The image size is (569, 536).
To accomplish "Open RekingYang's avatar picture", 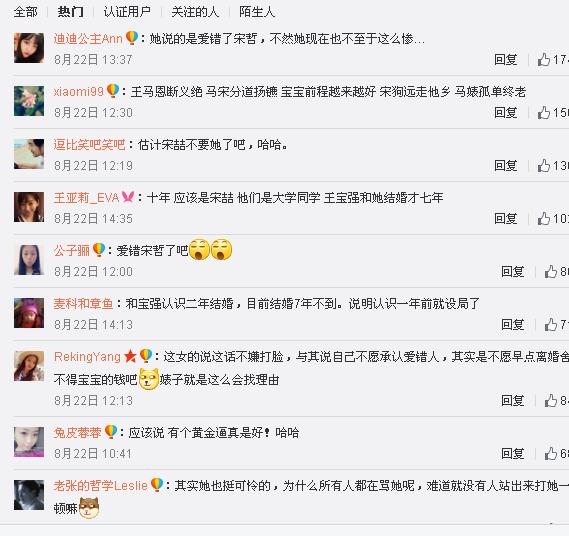I will [x=29, y=366].
